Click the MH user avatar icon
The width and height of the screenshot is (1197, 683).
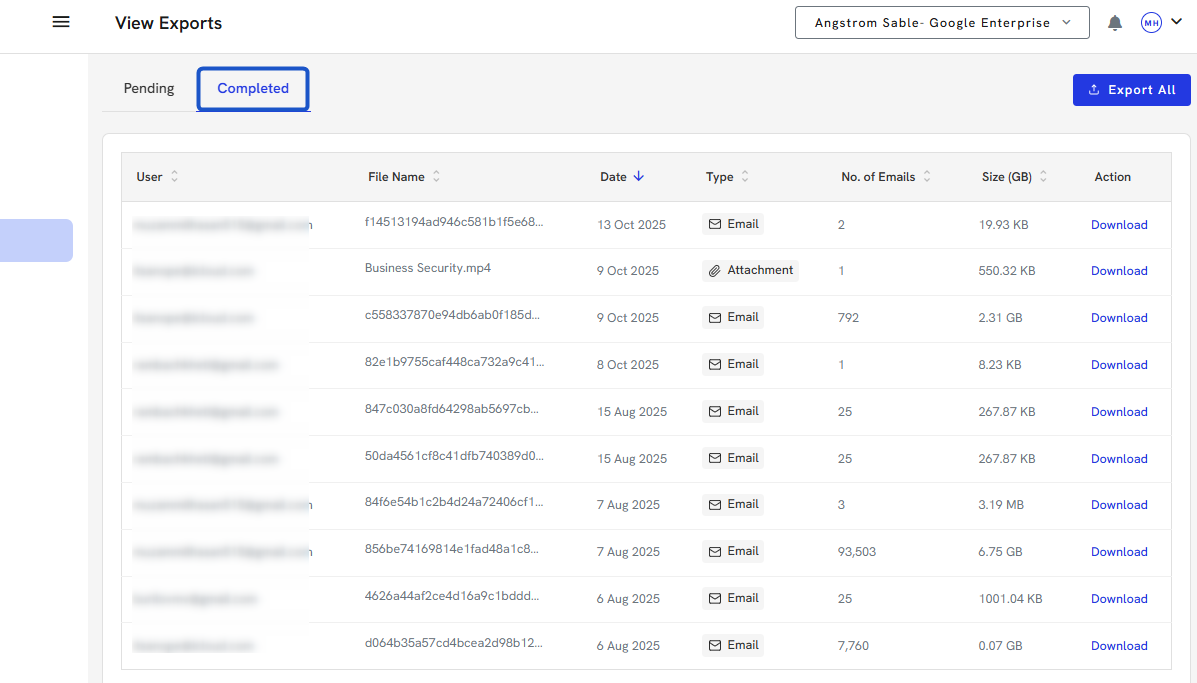pyautogui.click(x=1151, y=23)
